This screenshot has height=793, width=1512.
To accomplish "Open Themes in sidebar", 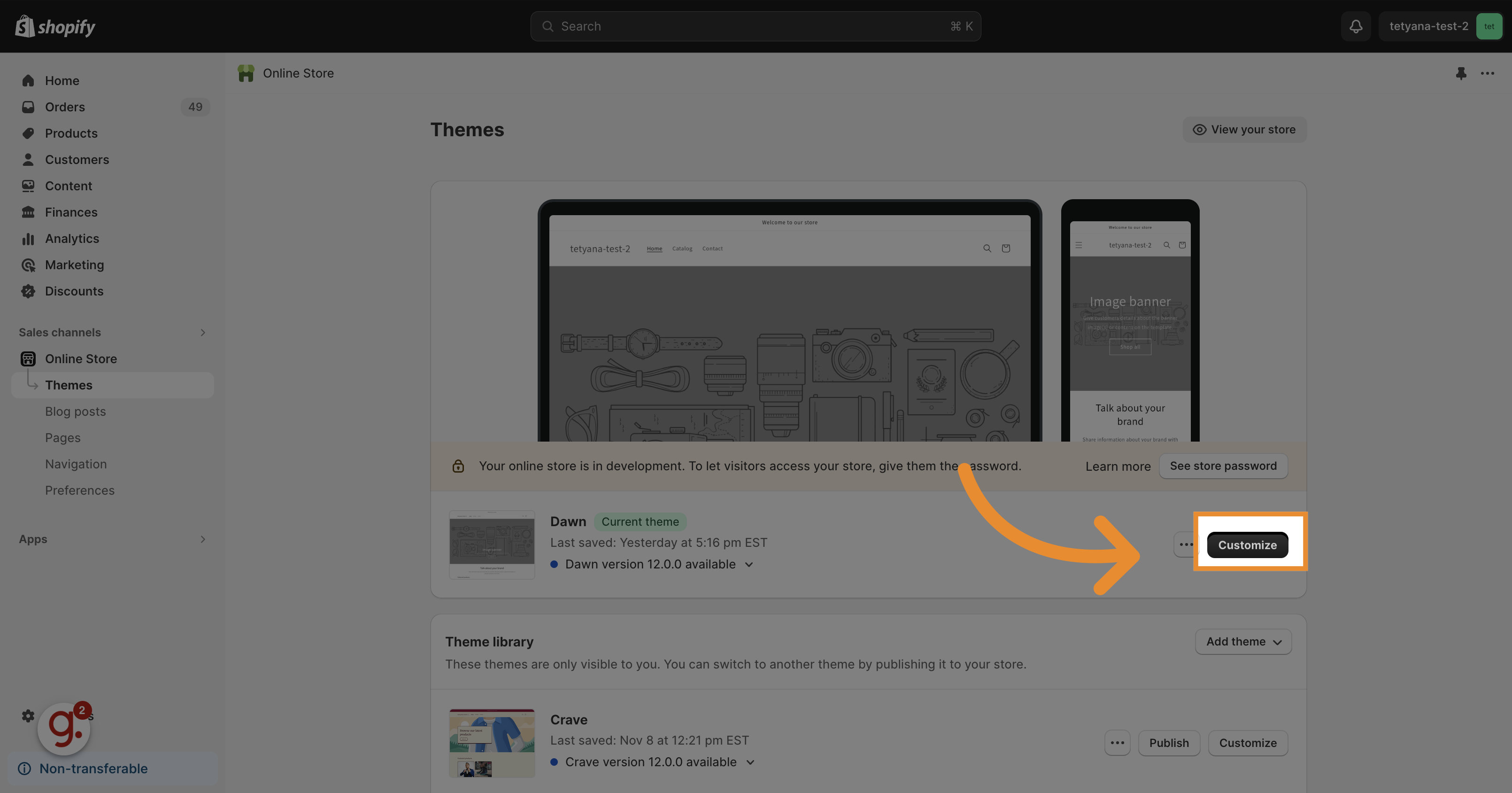I will click(x=112, y=385).
